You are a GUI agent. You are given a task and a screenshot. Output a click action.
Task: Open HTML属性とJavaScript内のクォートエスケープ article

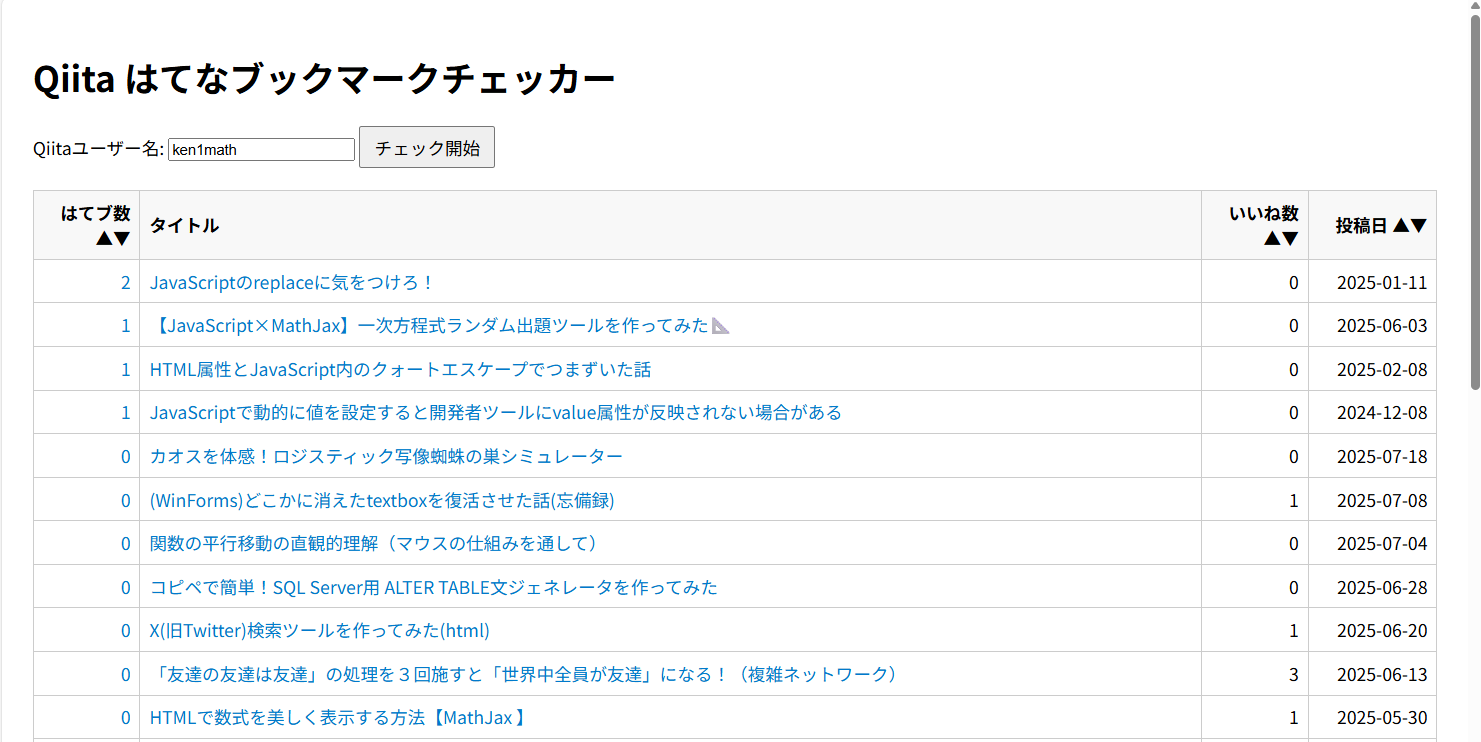pos(400,369)
